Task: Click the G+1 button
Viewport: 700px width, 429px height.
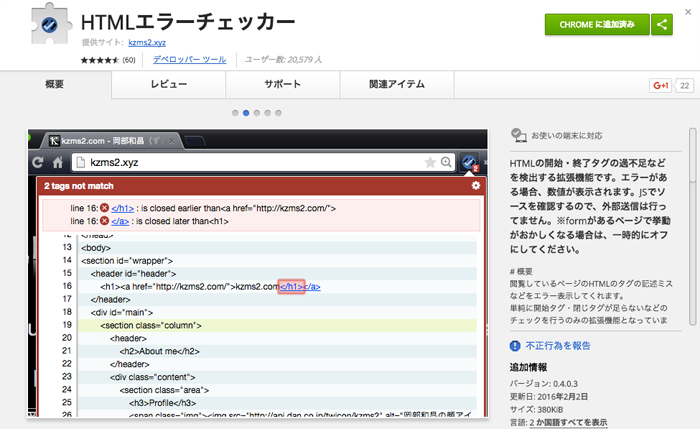Action: pos(660,85)
